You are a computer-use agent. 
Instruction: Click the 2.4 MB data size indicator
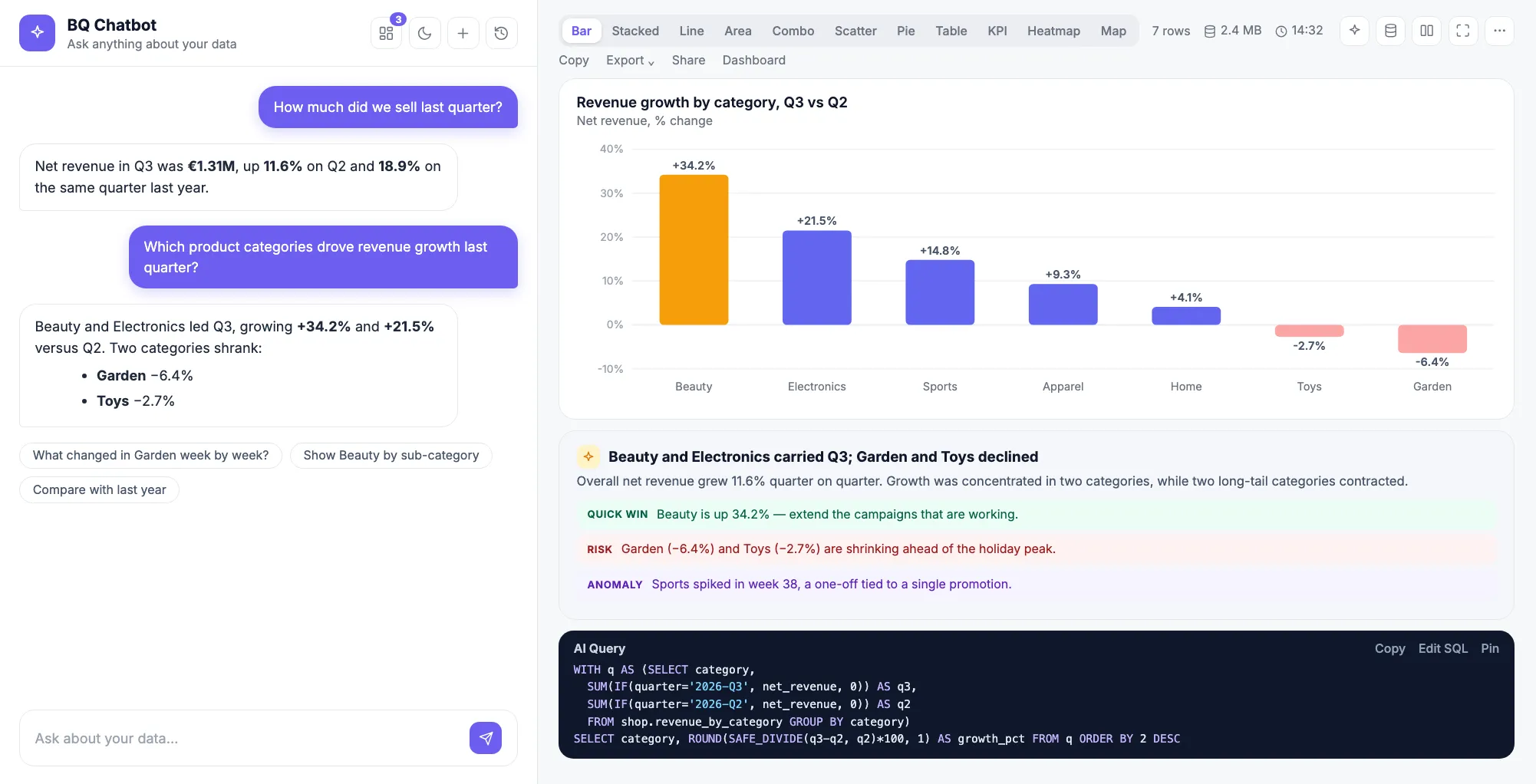click(x=1232, y=31)
